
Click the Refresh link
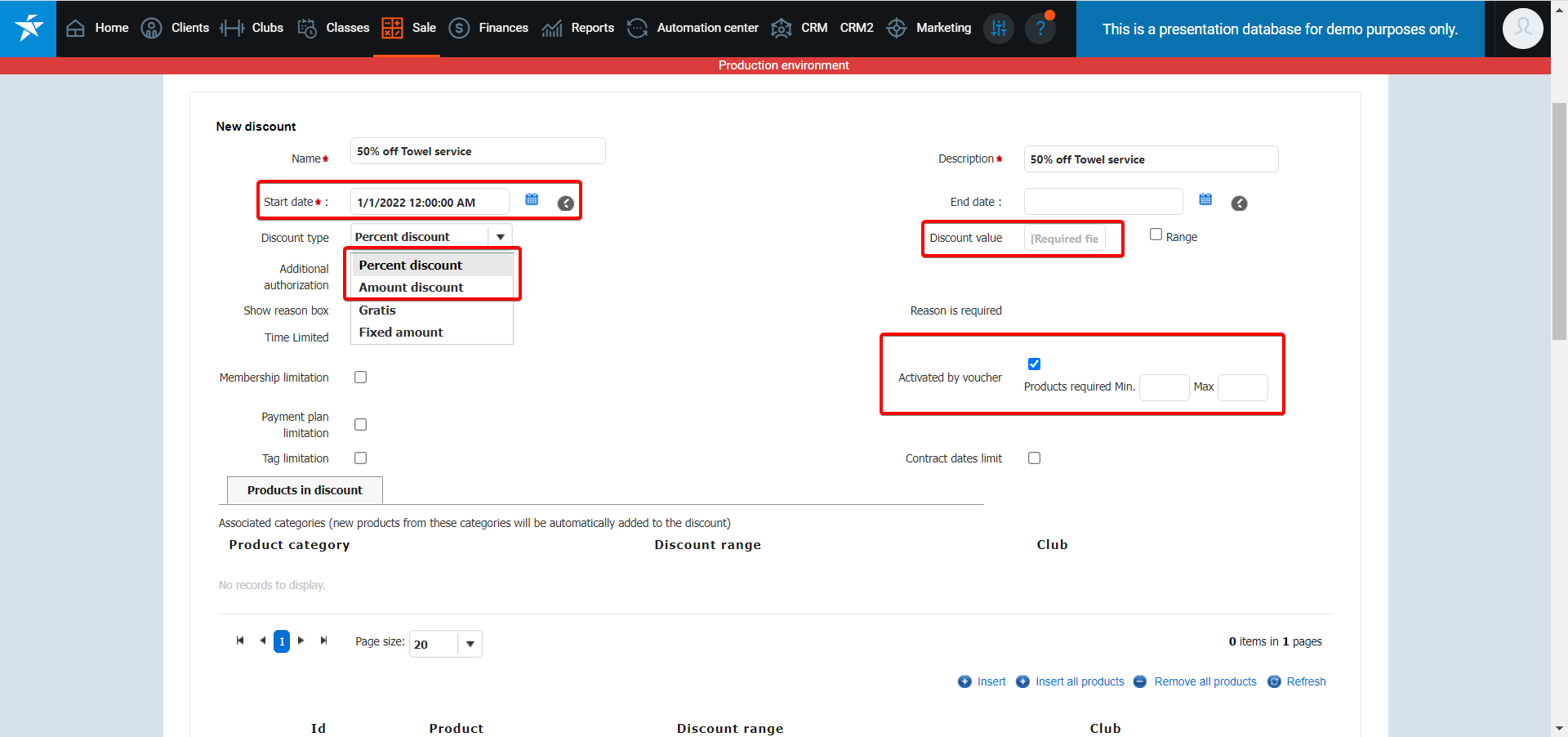pos(1305,681)
